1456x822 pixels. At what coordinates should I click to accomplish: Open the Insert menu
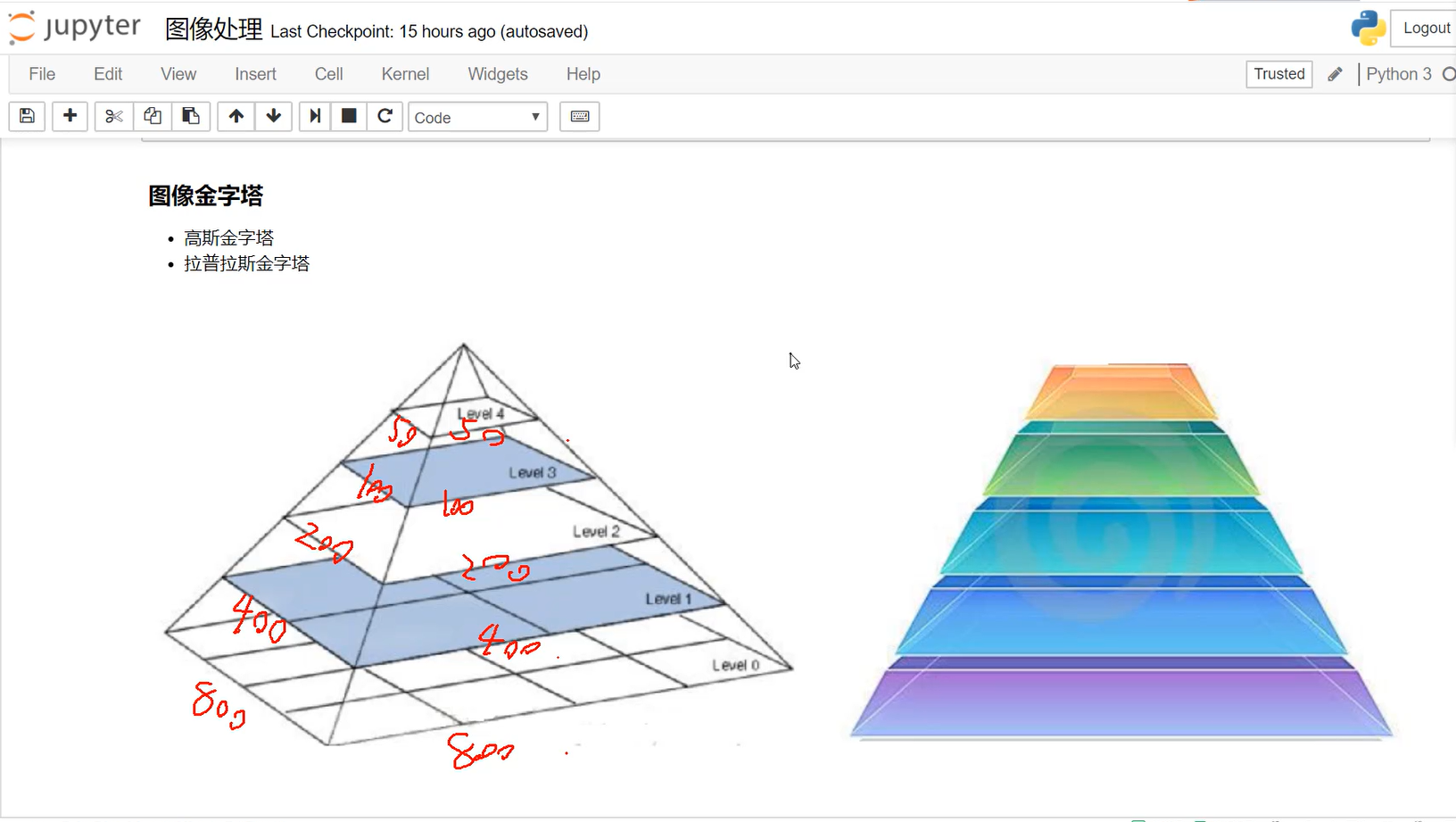tap(255, 74)
